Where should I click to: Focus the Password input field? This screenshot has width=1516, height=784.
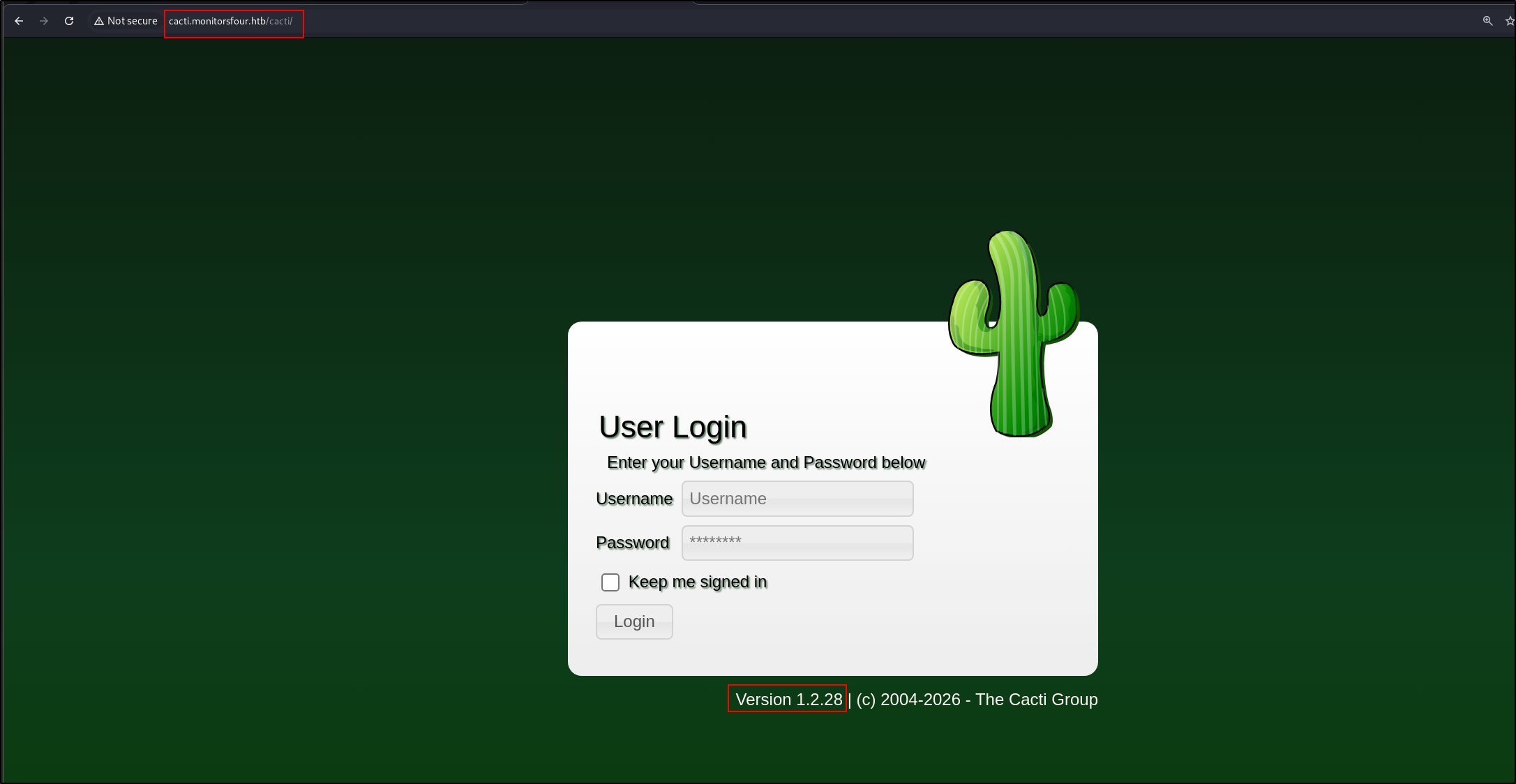pos(797,543)
